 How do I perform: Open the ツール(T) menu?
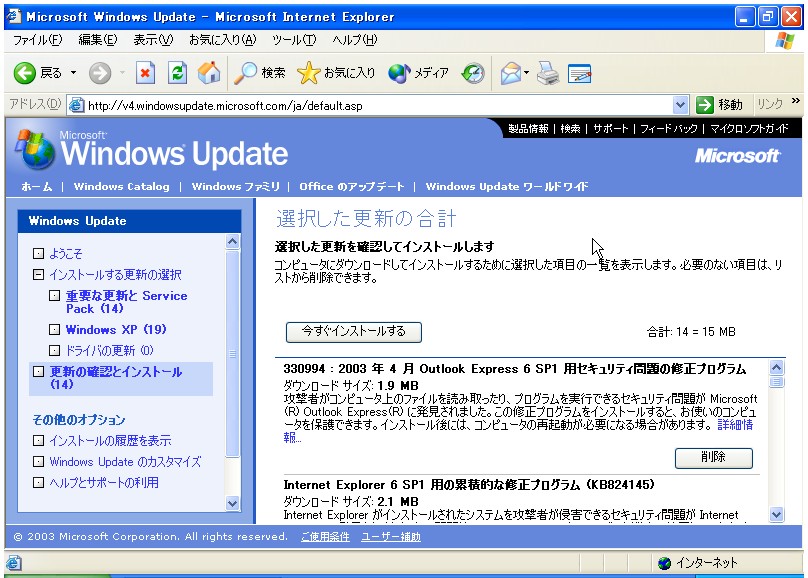[x=294, y=40]
